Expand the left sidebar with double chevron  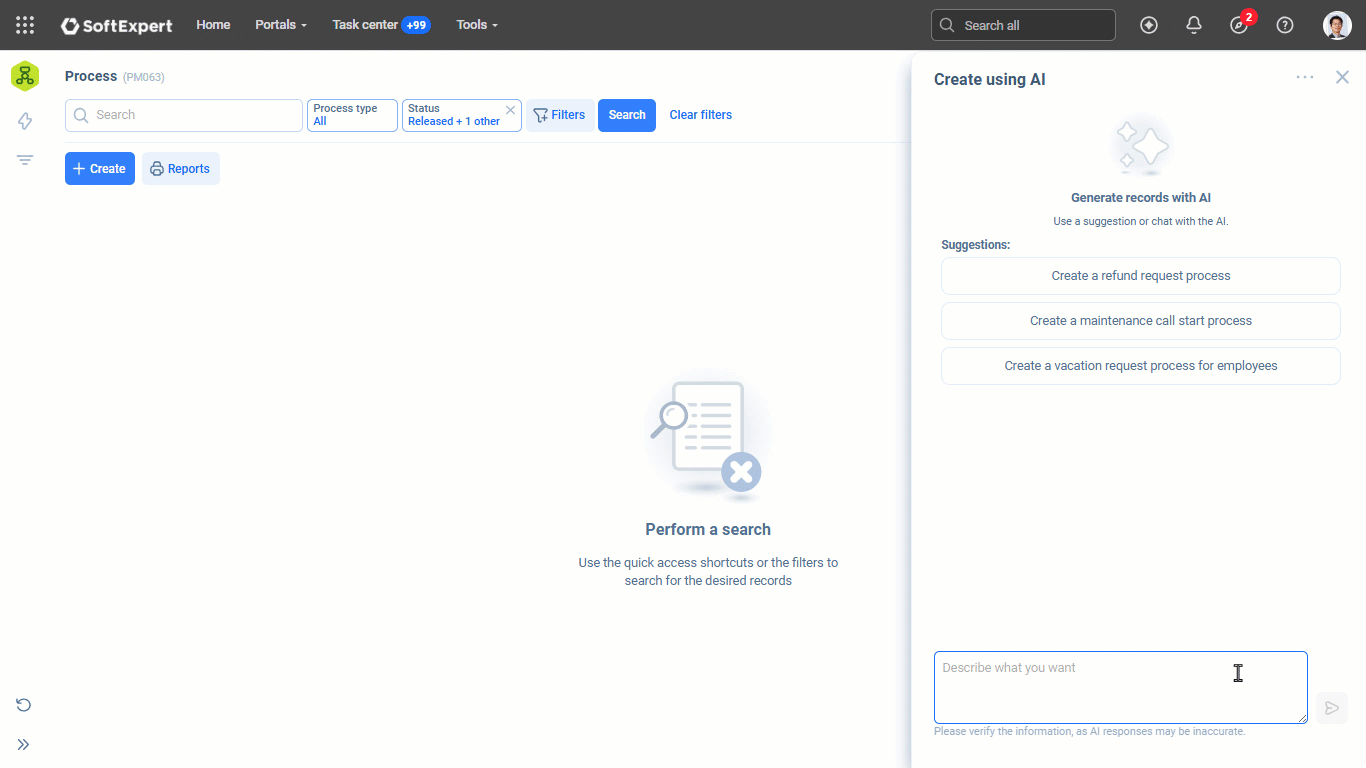[24, 744]
